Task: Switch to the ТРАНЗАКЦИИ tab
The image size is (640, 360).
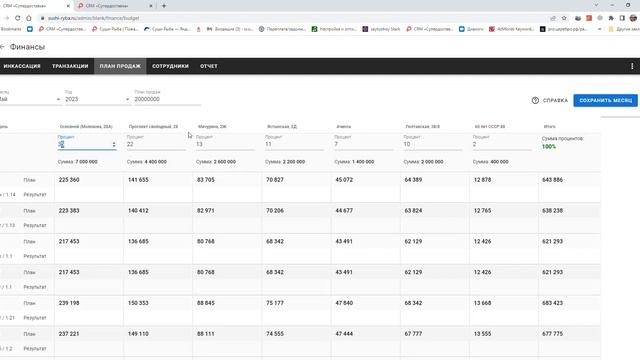Action: (x=70, y=66)
